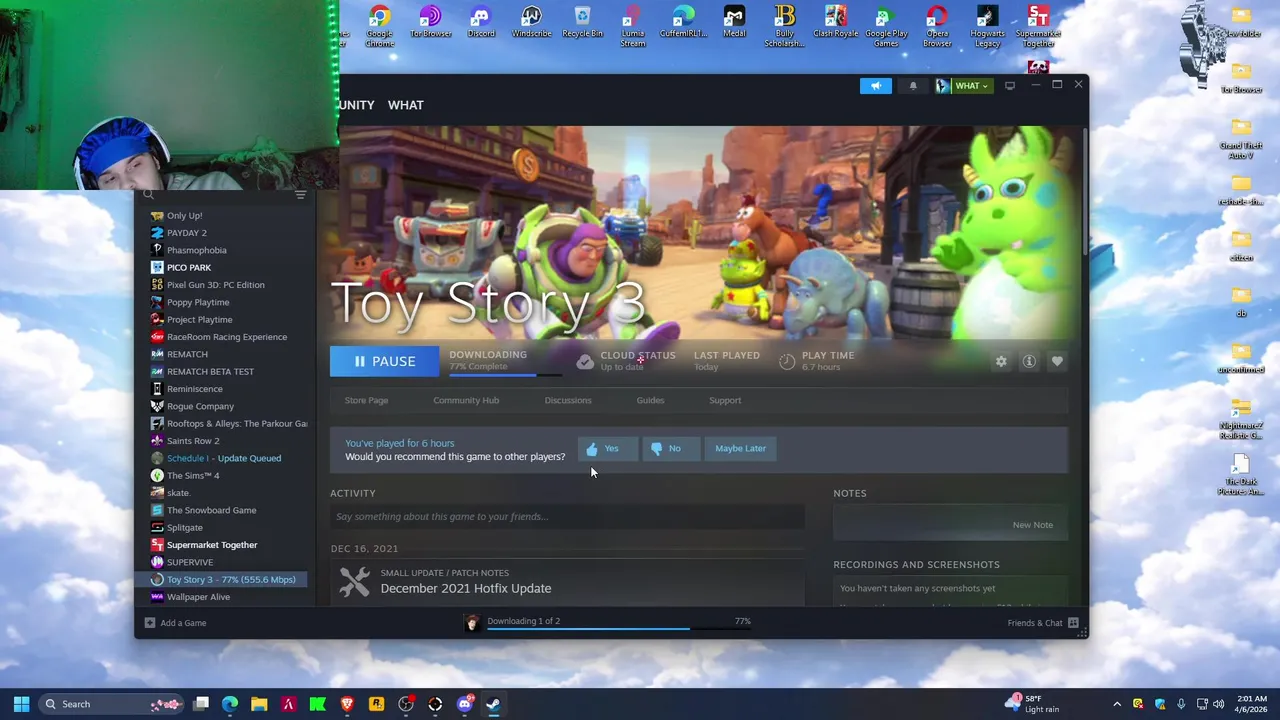Click the Cloud Status cloud icon
Viewport: 1280px width, 720px height.
[x=585, y=361]
